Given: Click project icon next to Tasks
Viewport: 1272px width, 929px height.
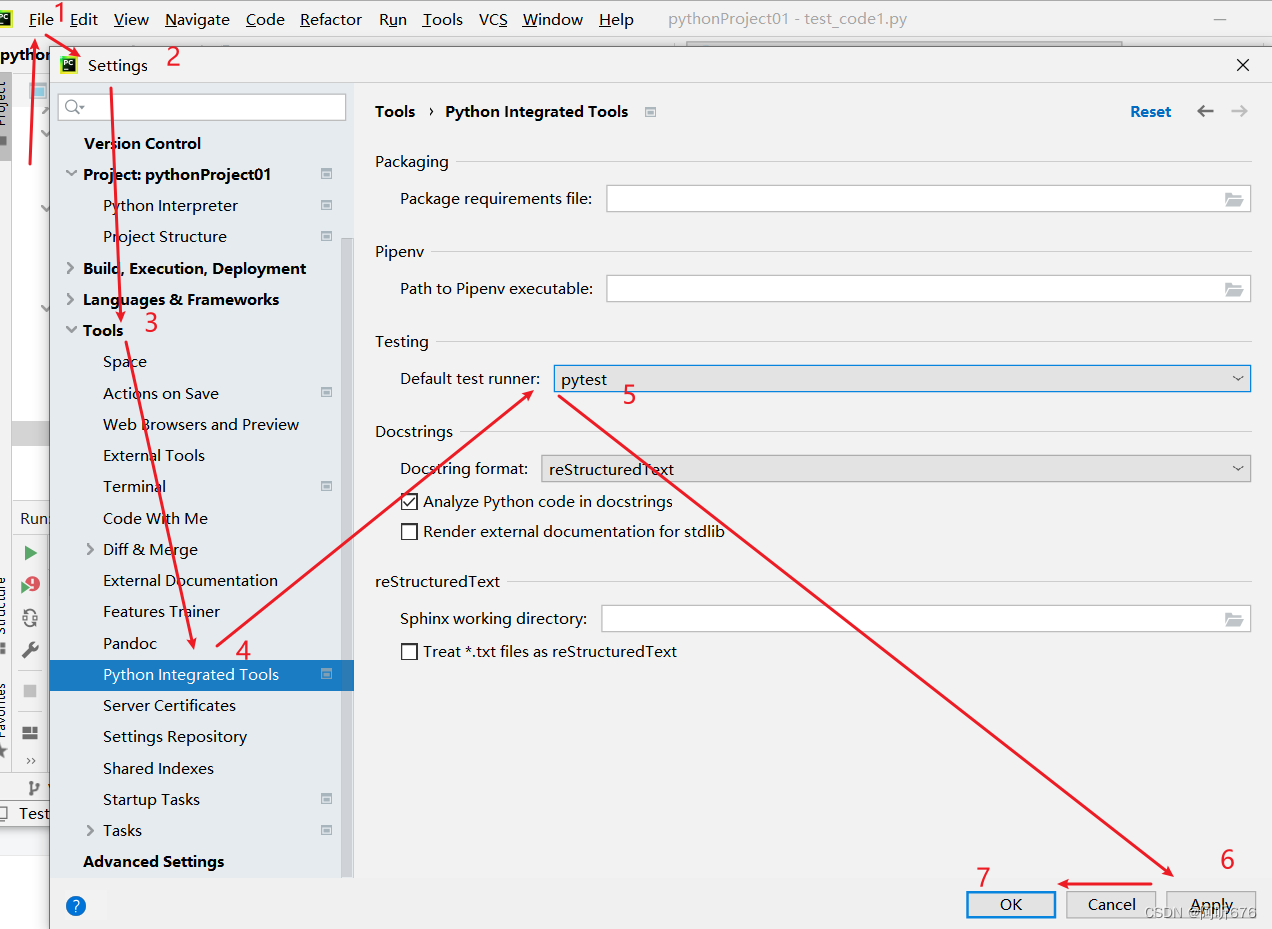Looking at the screenshot, I should tap(326, 830).
